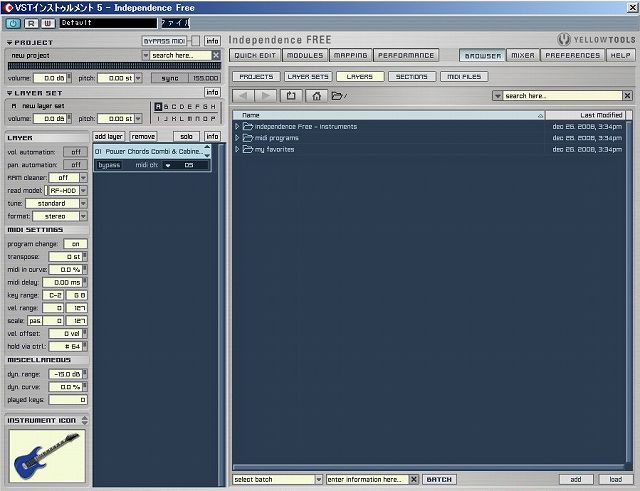This screenshot has width=640, height=491.
Task: Click the open folder browser icon
Action: point(339,96)
